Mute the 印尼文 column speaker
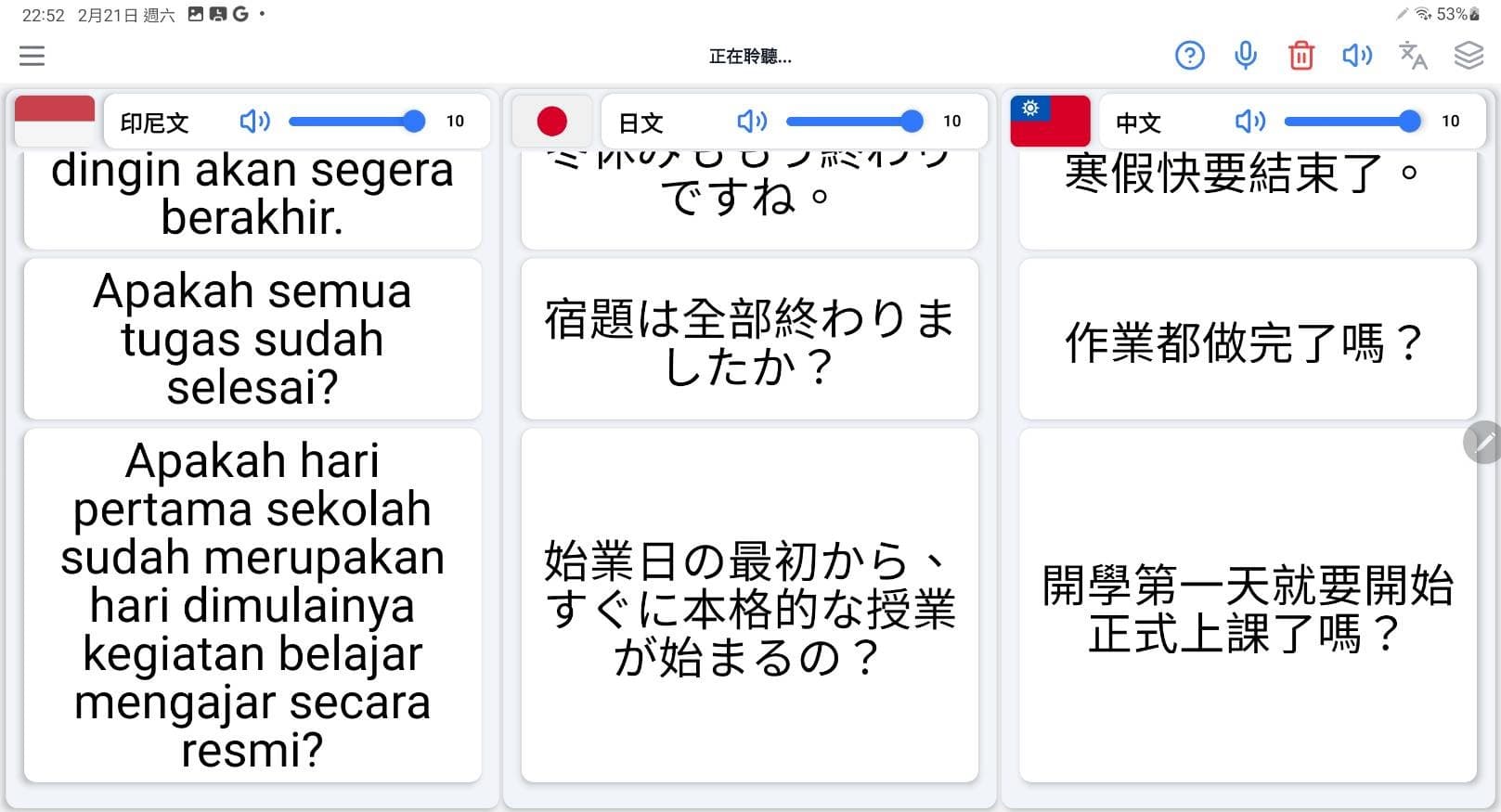The height and width of the screenshot is (812, 1501). pyautogui.click(x=254, y=121)
